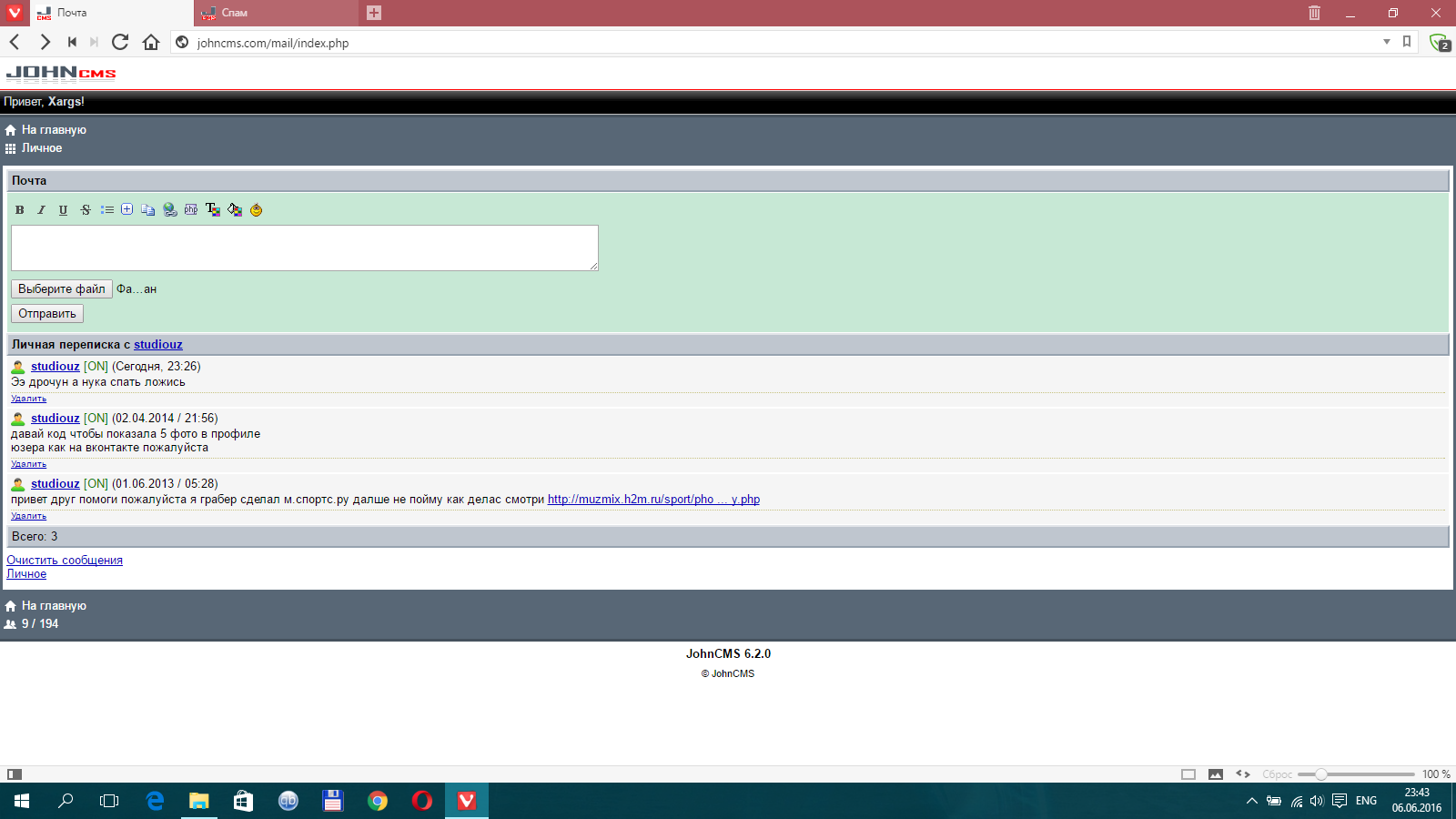Go forward in browser history
This screenshot has width=1456, height=819.
click(45, 42)
